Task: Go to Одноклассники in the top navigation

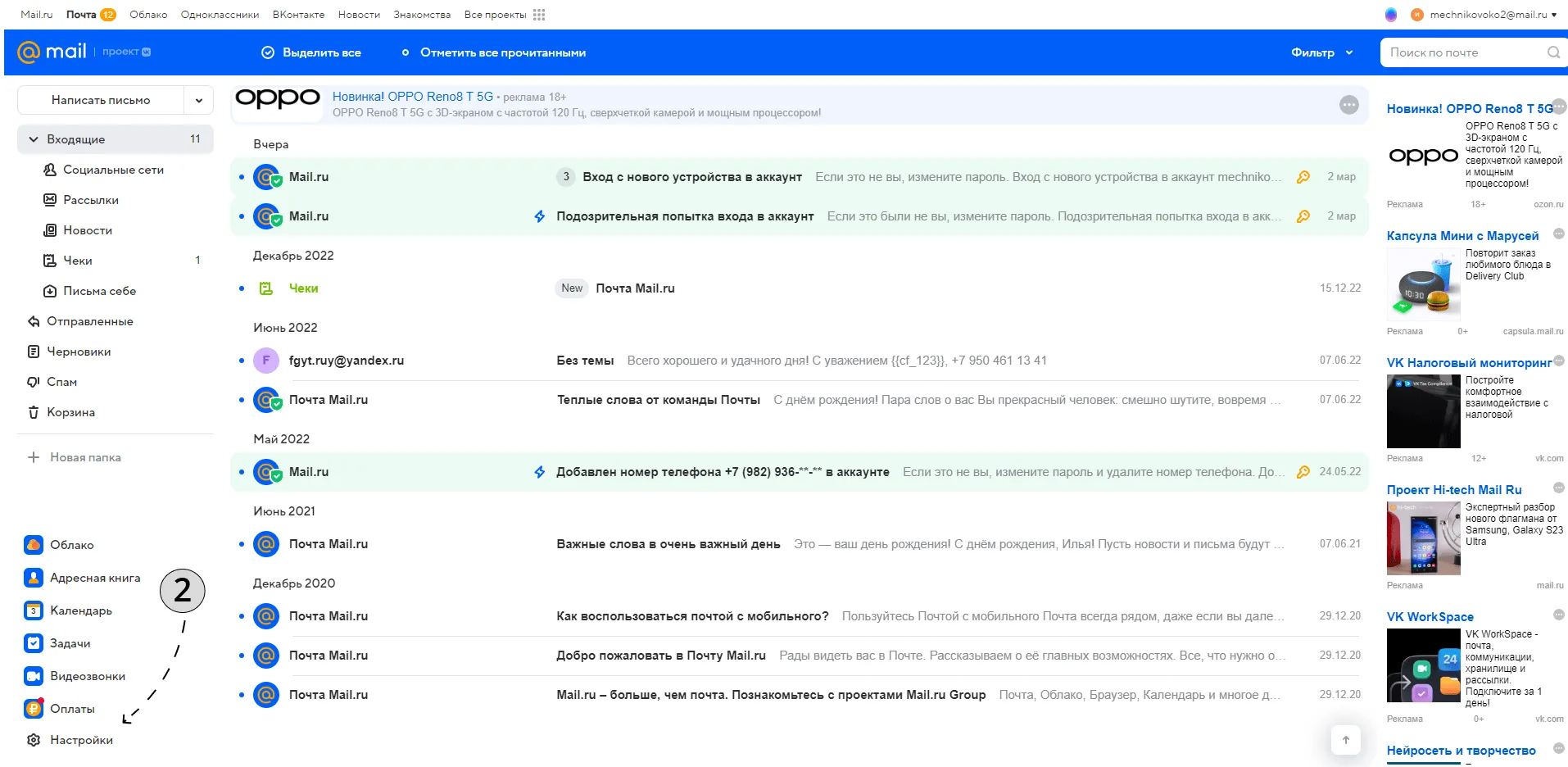Action: point(220,15)
